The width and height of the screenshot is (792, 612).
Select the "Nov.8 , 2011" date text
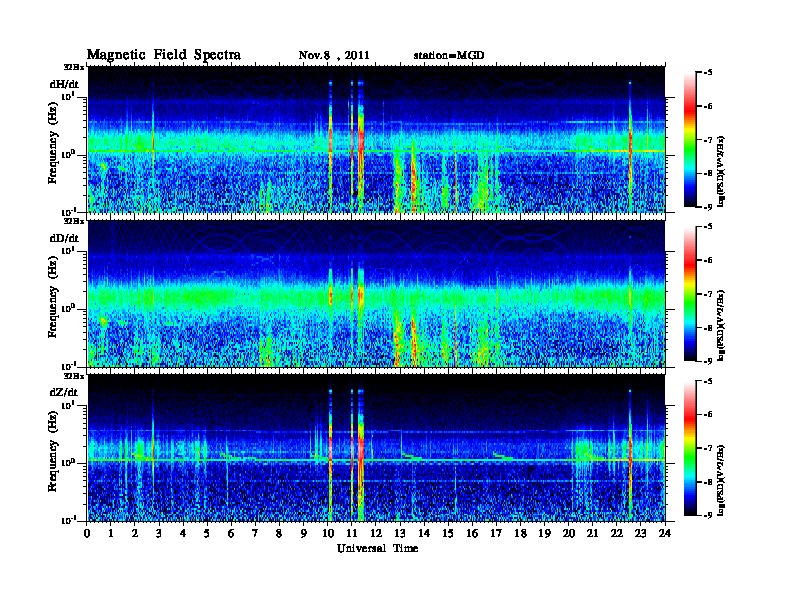pyautogui.click(x=334, y=56)
